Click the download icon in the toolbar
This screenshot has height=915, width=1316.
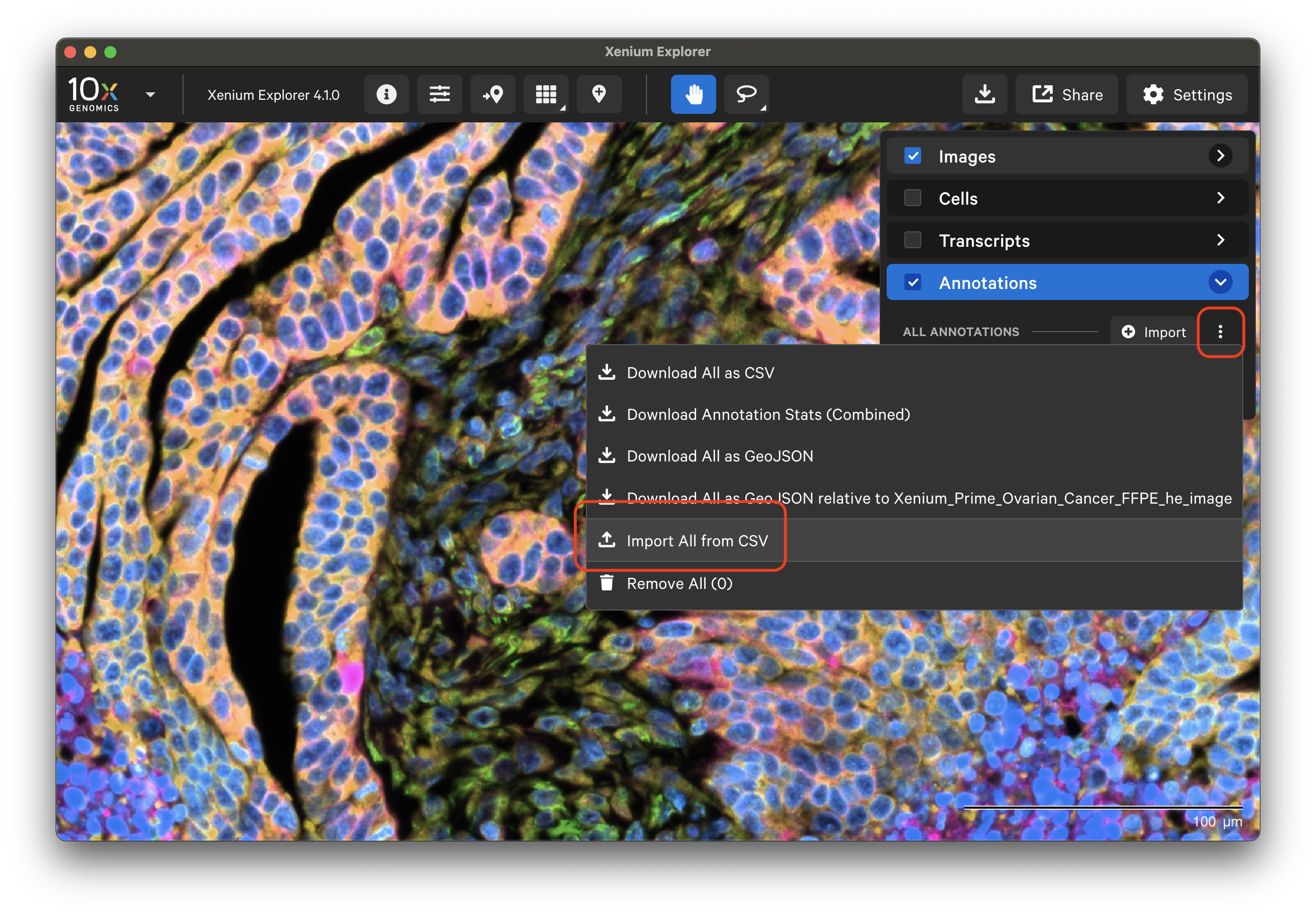984,94
